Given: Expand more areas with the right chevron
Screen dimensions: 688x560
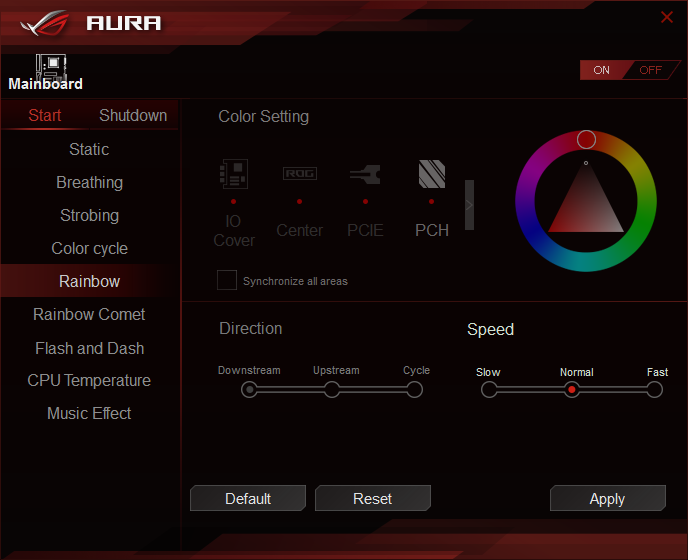Looking at the screenshot, I should point(469,205).
